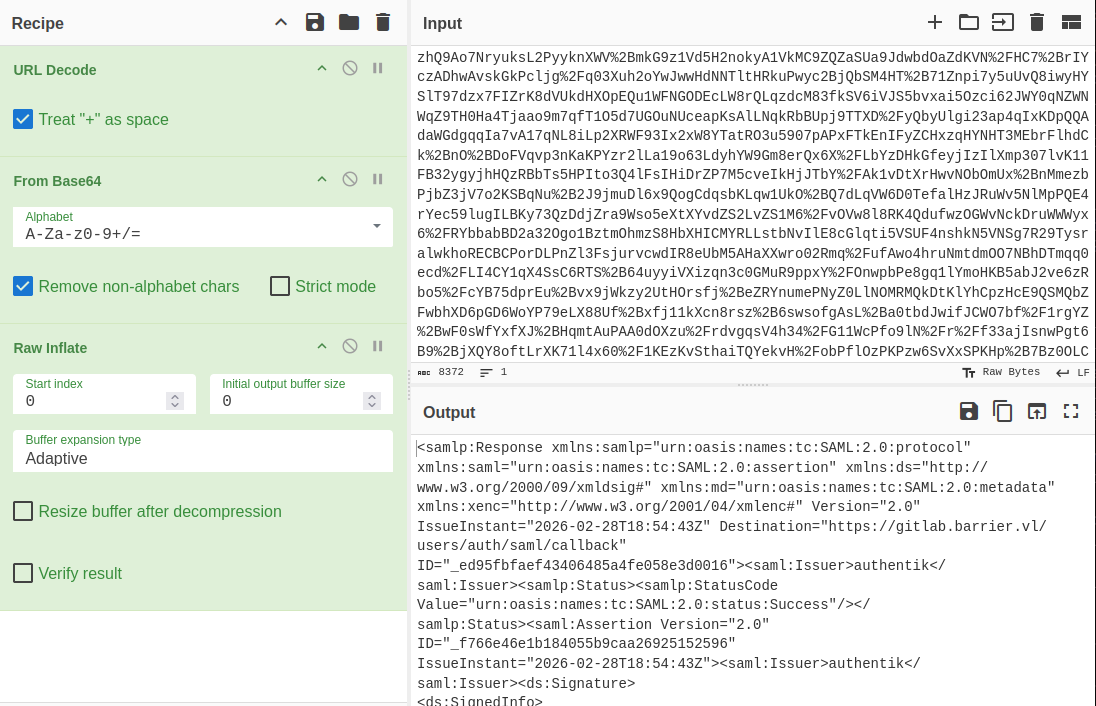Viewport: 1096px width, 706px height.
Task: Collapse the Raw Inflate operation
Action: point(322,347)
